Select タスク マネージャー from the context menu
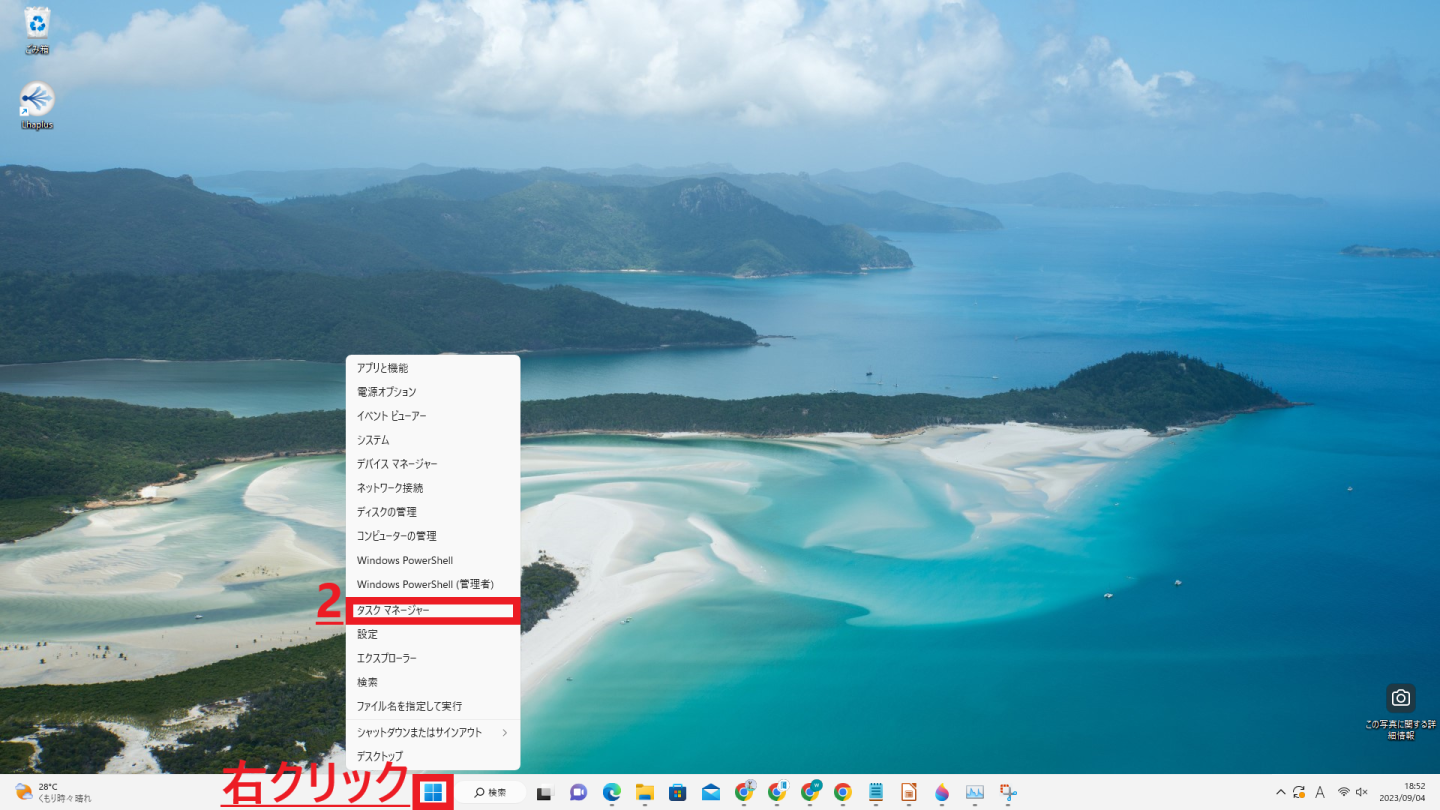Image resolution: width=1440 pixels, height=810 pixels. pyautogui.click(x=432, y=609)
